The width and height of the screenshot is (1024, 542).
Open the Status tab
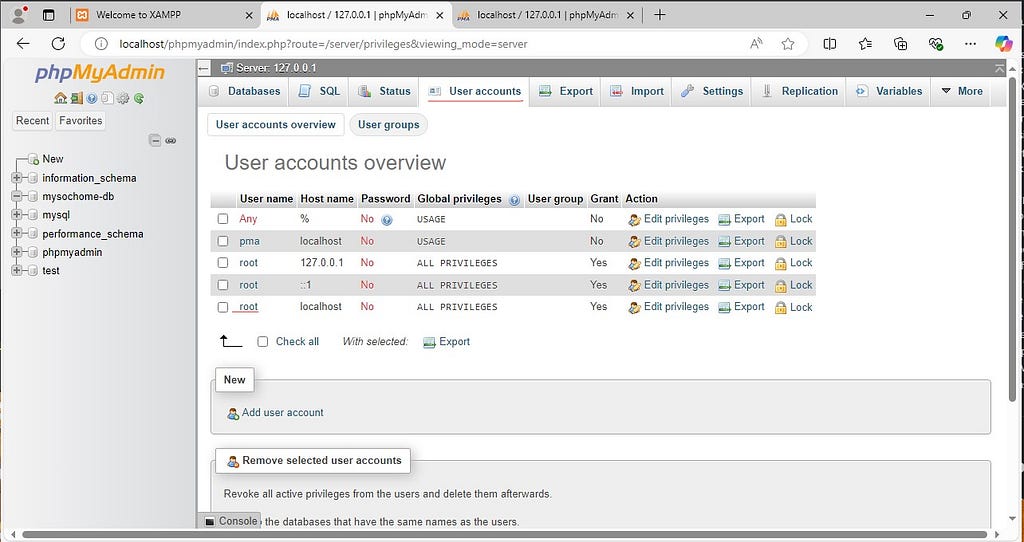pos(384,91)
